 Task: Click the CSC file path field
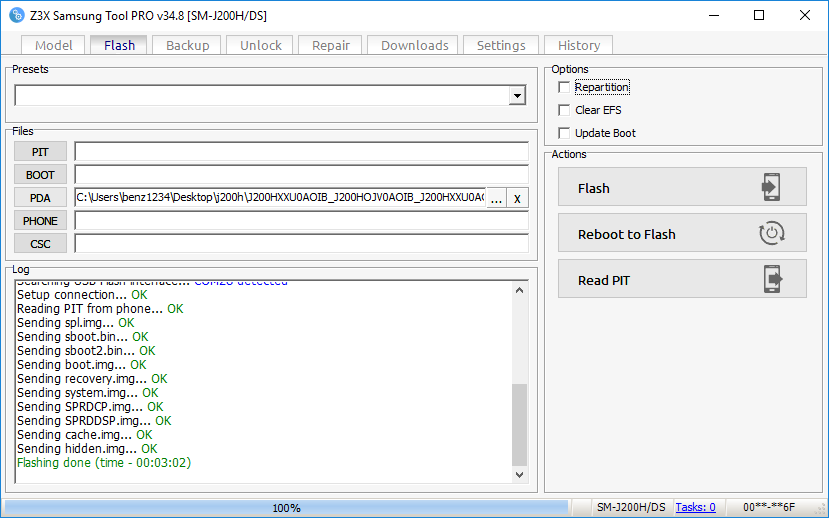point(301,244)
